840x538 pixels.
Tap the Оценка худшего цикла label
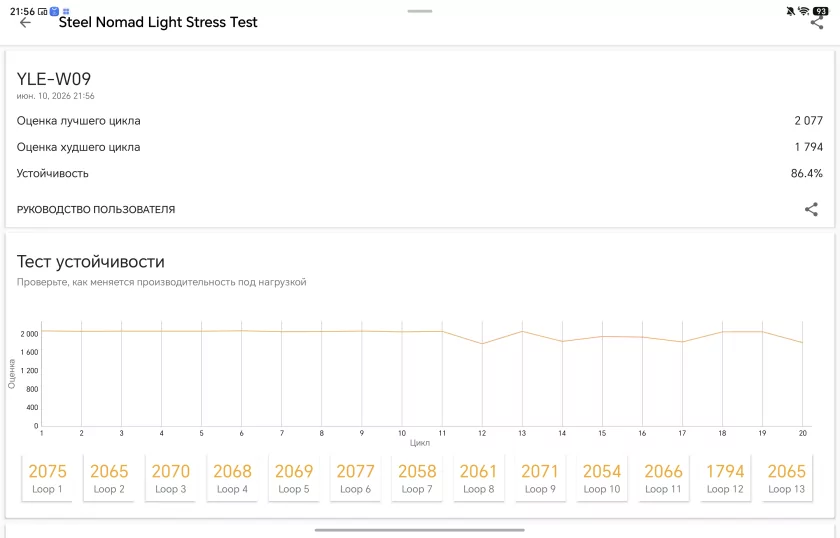(x=78, y=147)
